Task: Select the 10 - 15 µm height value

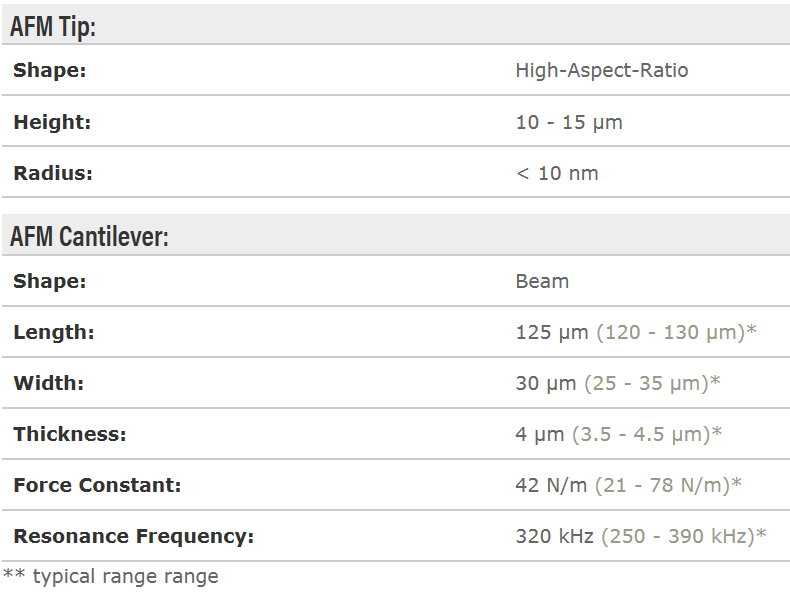Action: coord(568,122)
